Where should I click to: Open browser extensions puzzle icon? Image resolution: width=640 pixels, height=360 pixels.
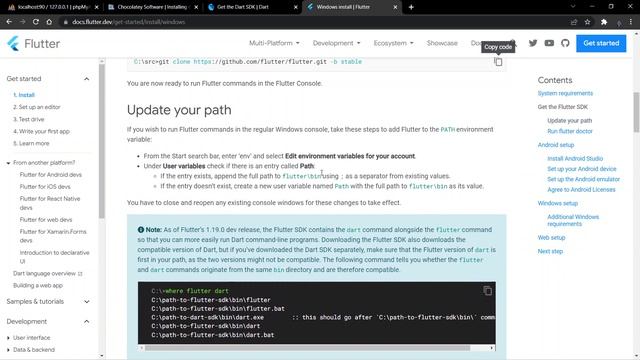(x=604, y=22)
